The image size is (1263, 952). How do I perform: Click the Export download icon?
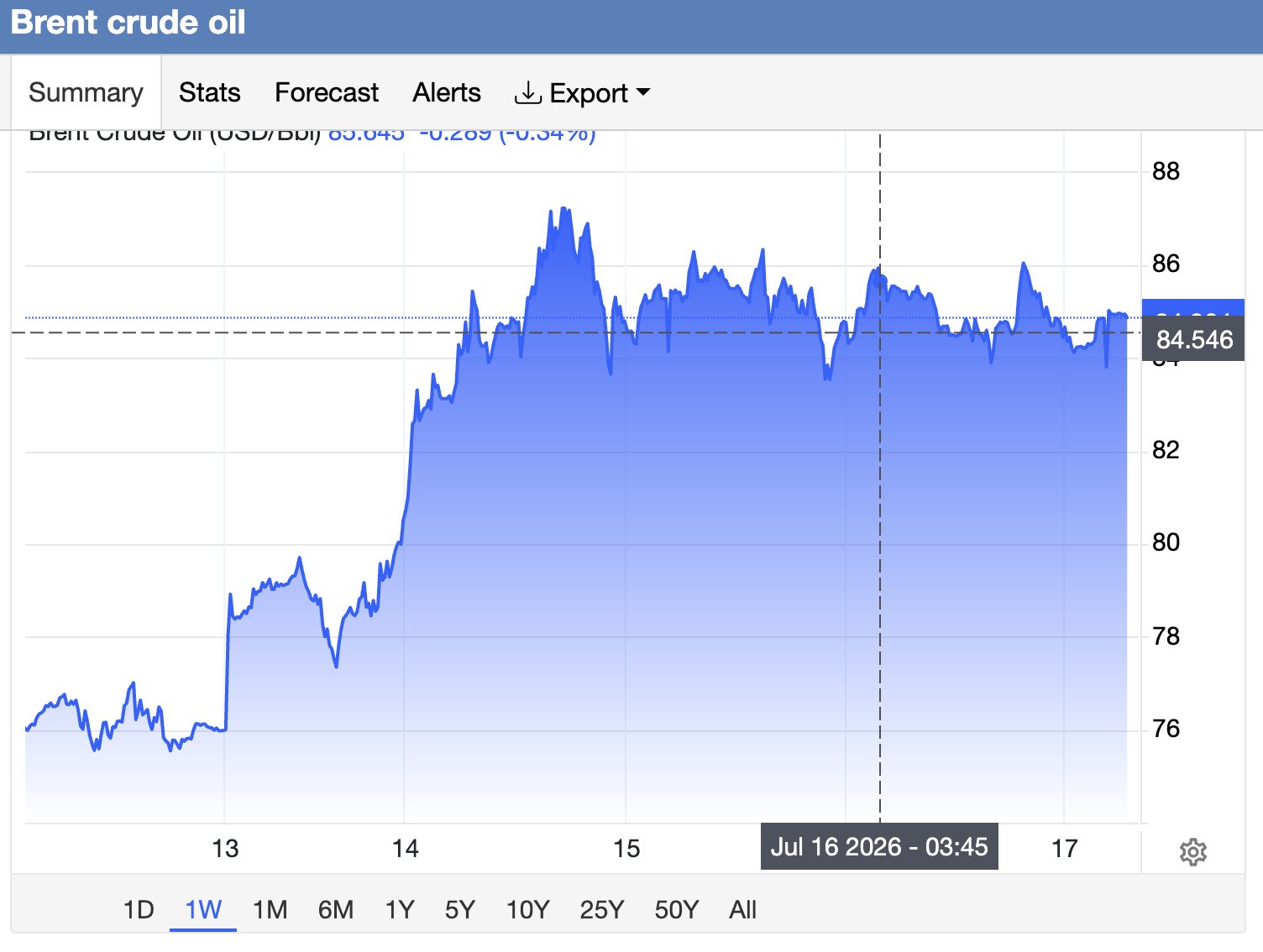(527, 92)
